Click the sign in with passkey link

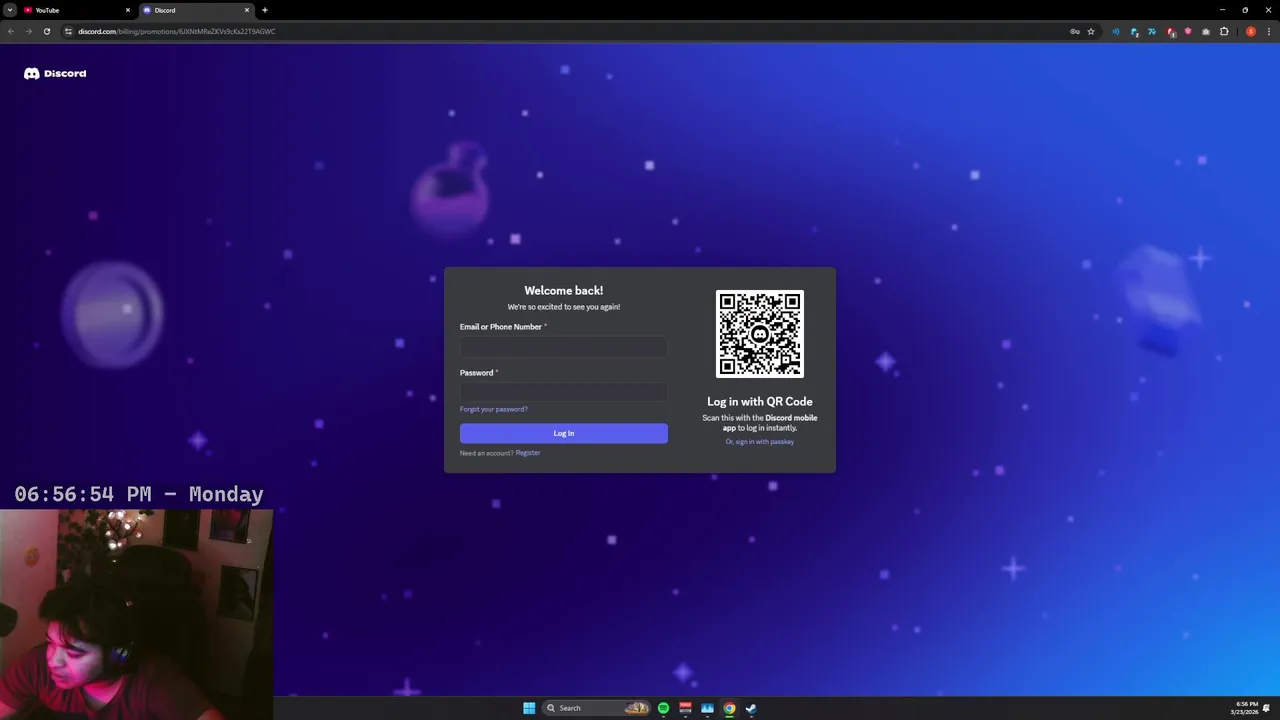point(760,442)
